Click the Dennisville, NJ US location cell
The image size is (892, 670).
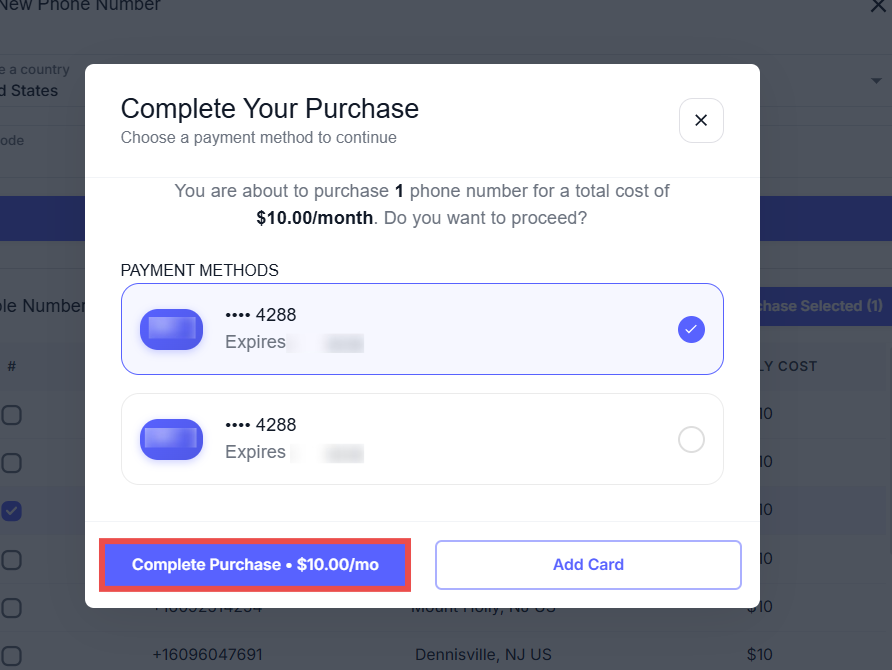click(x=483, y=655)
